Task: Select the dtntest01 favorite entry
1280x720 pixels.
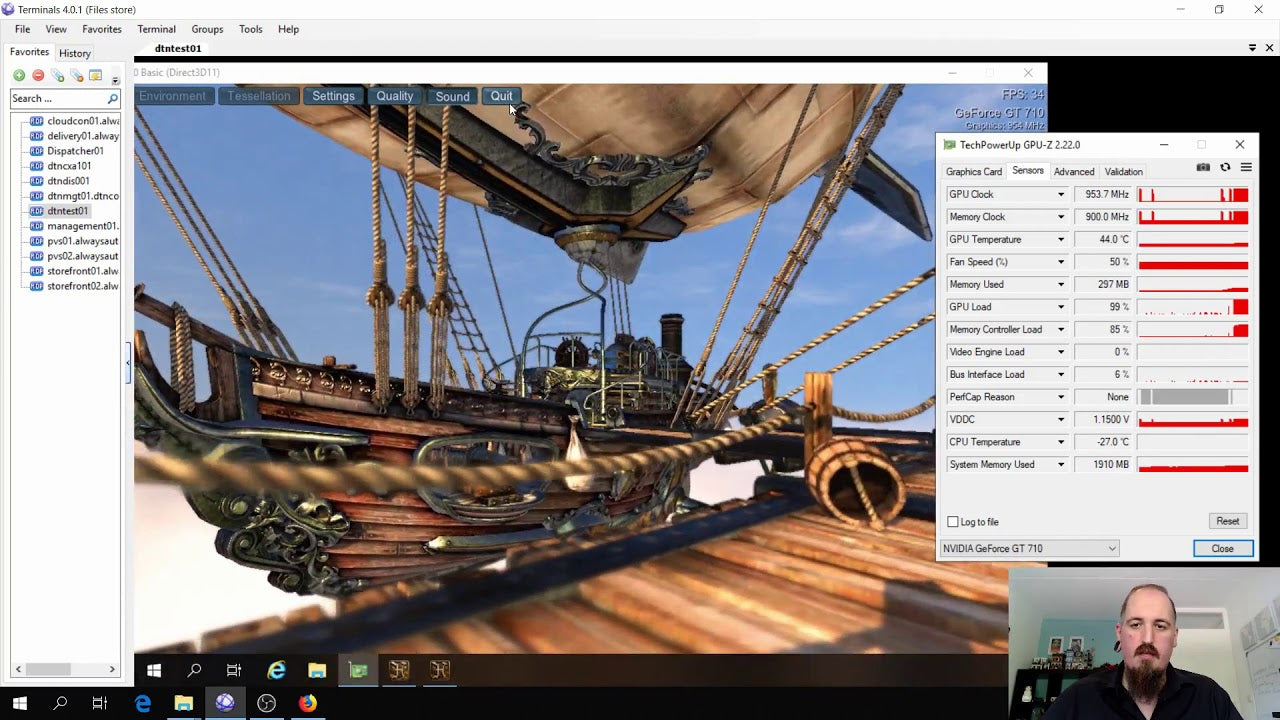Action: coord(68,211)
